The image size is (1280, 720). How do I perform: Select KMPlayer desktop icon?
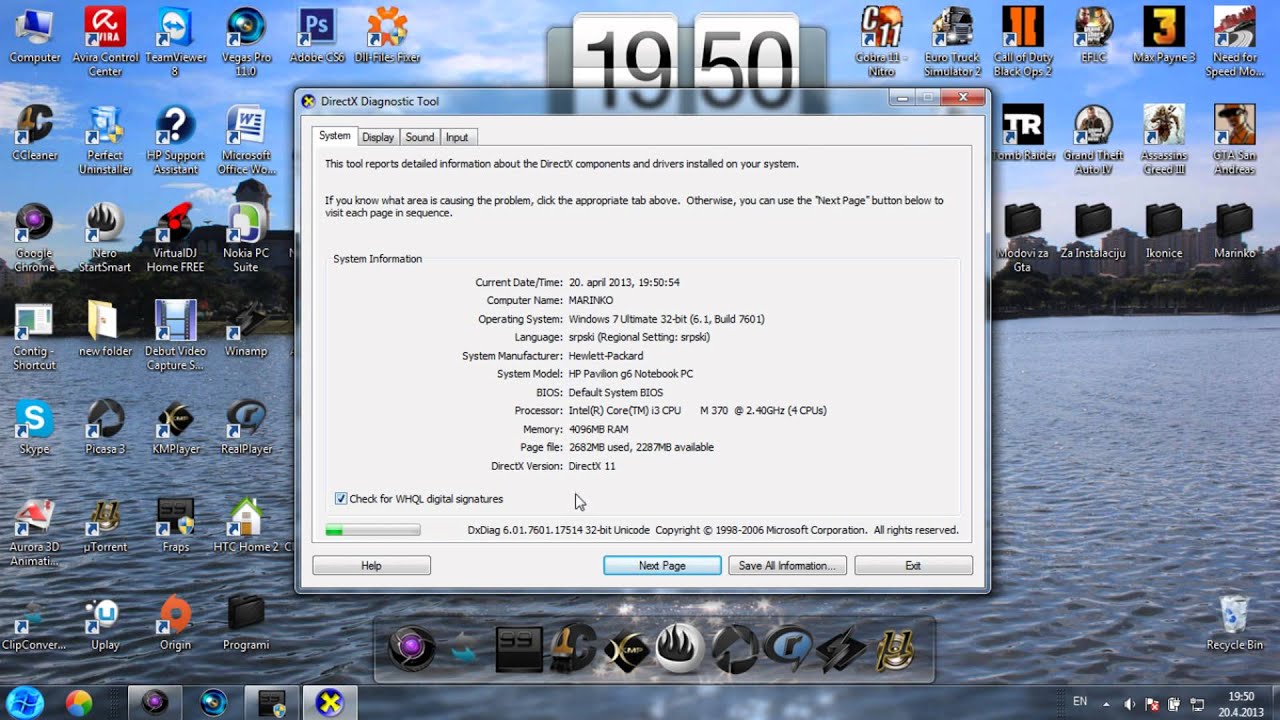(175, 427)
